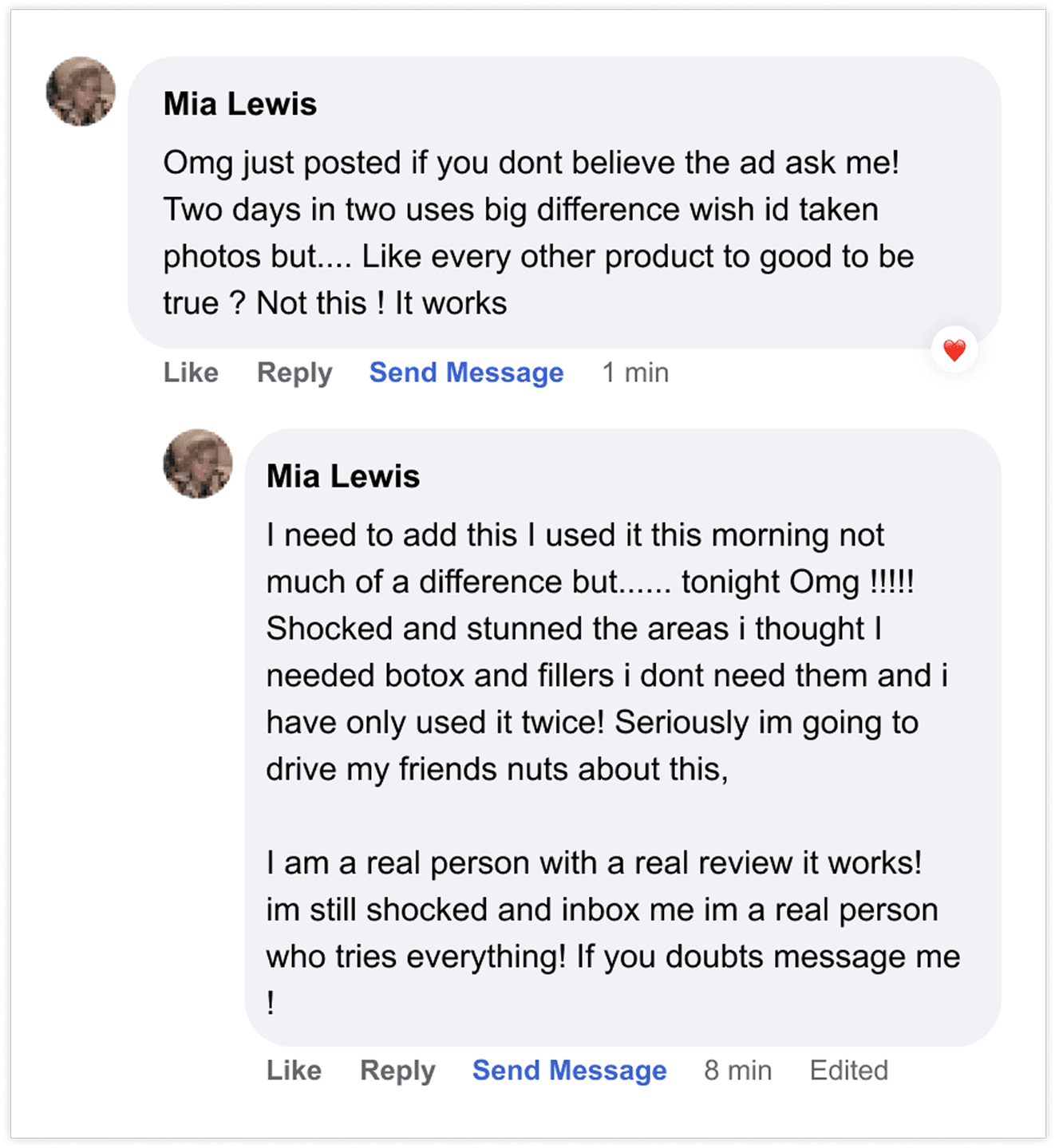Open Mia Lewis's avatar on the top comment

point(81,91)
